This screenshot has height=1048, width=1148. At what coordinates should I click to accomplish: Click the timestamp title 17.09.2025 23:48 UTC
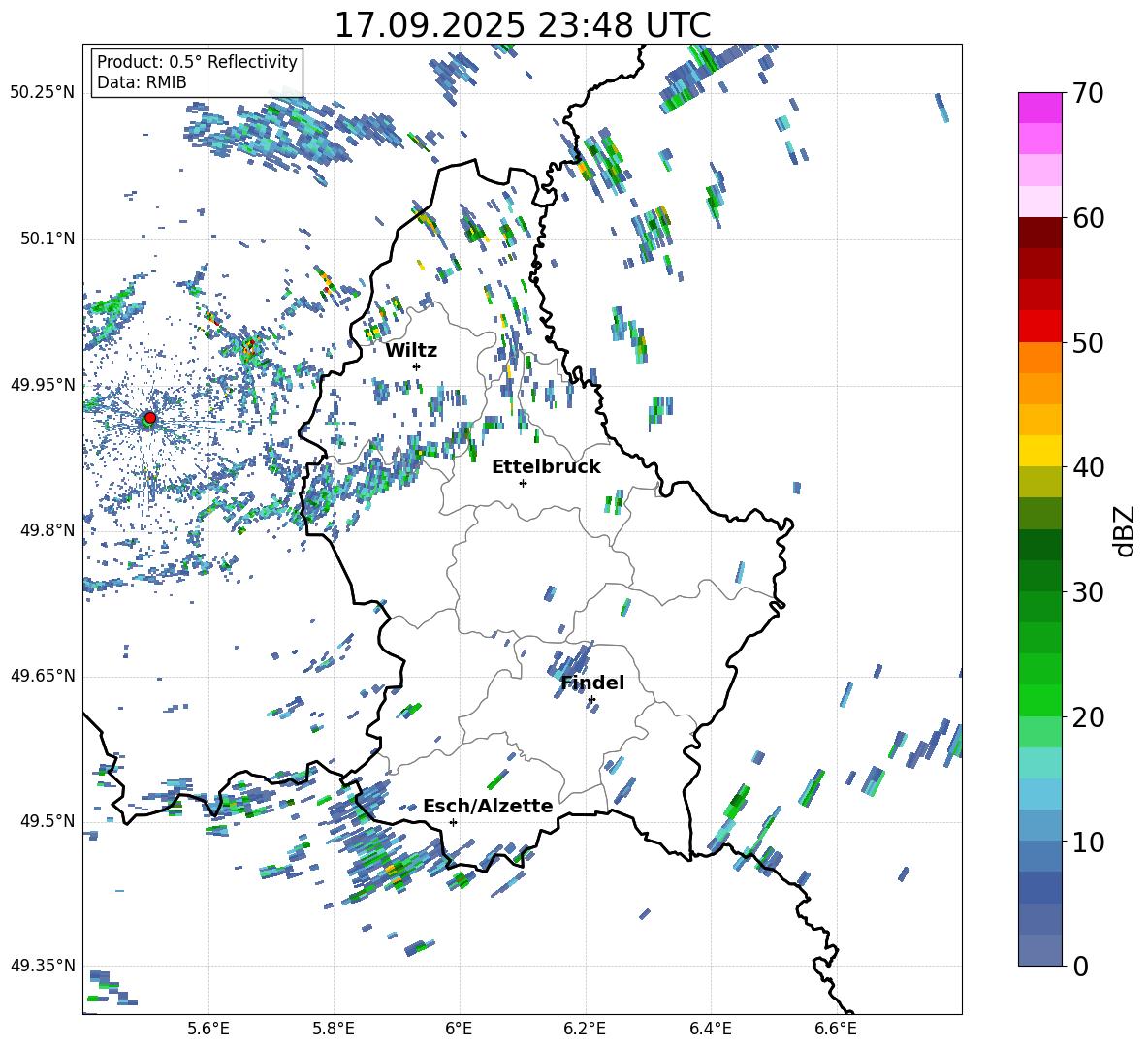[x=522, y=25]
